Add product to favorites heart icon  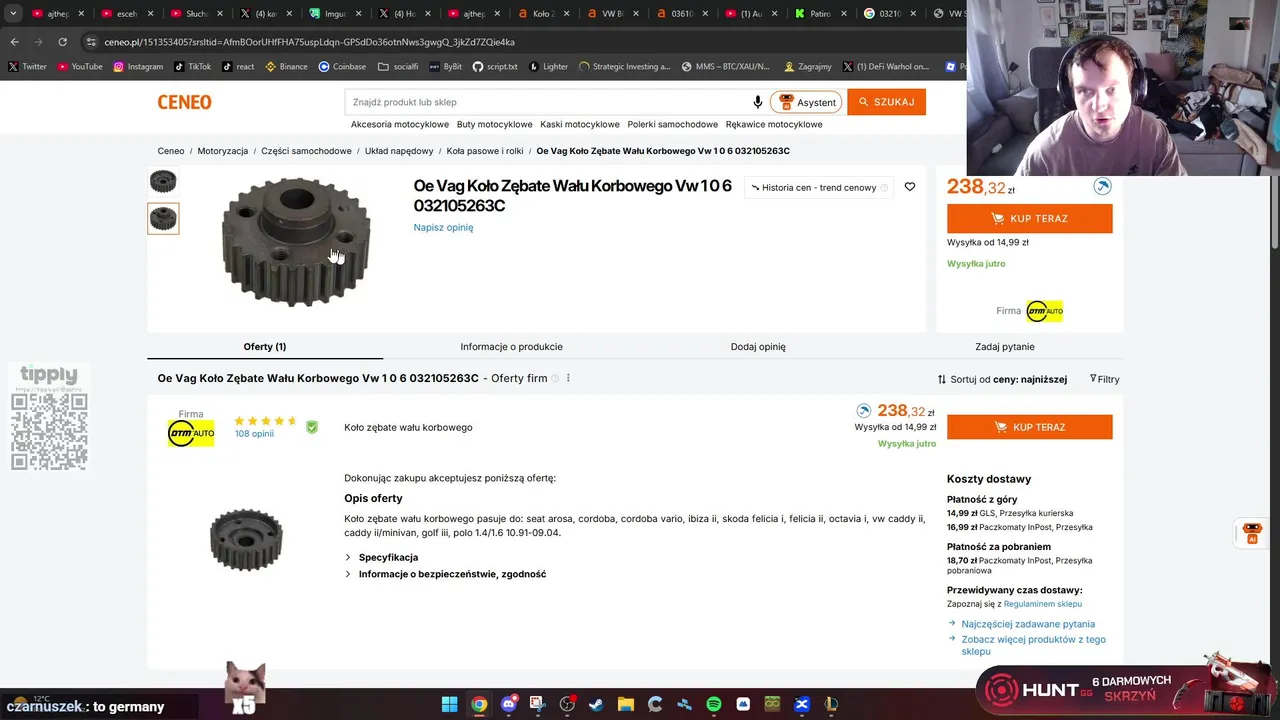click(x=910, y=187)
